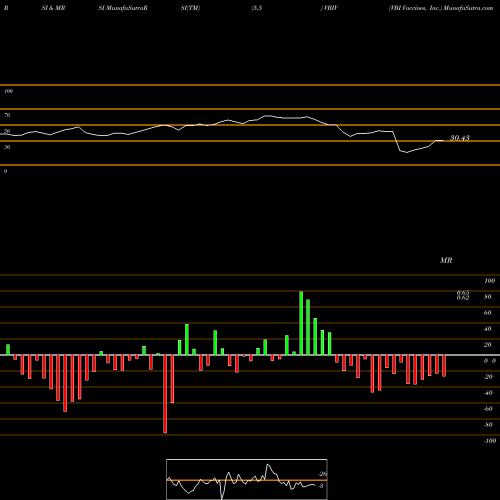Click the mini overview chart thumbnail at bottom

tap(247, 479)
